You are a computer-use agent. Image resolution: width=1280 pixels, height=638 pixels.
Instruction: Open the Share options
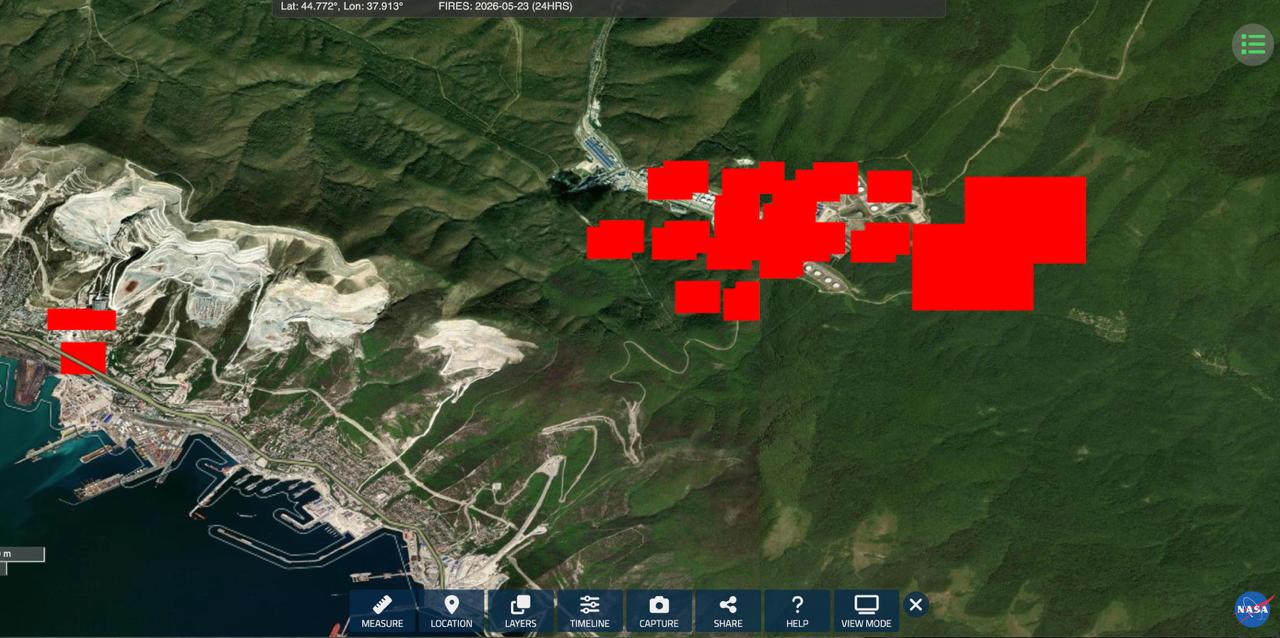pos(728,611)
